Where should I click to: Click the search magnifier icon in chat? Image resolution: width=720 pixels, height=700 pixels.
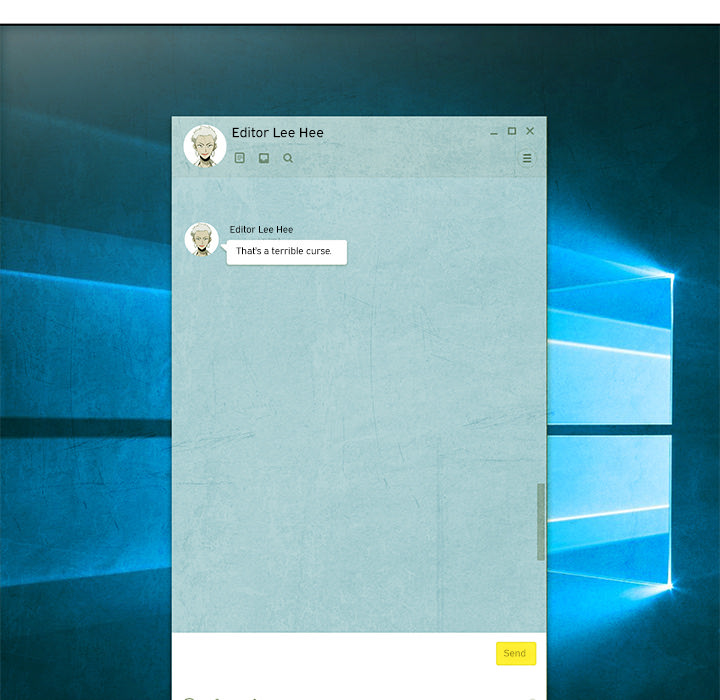288,158
